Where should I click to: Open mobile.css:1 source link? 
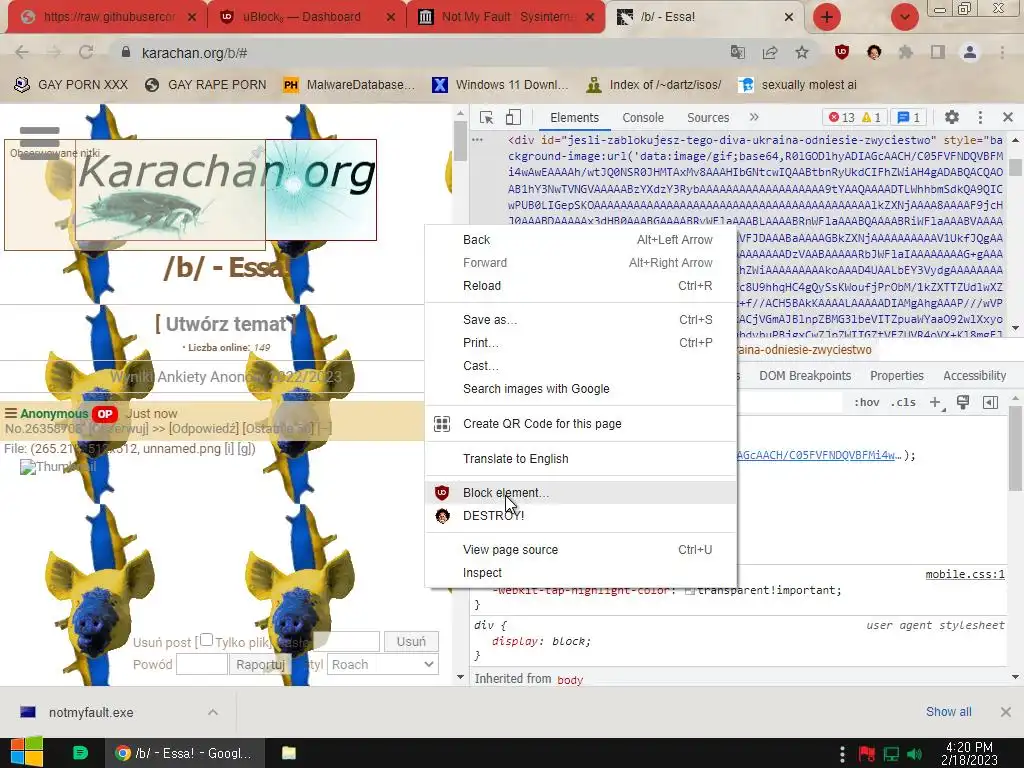point(965,574)
